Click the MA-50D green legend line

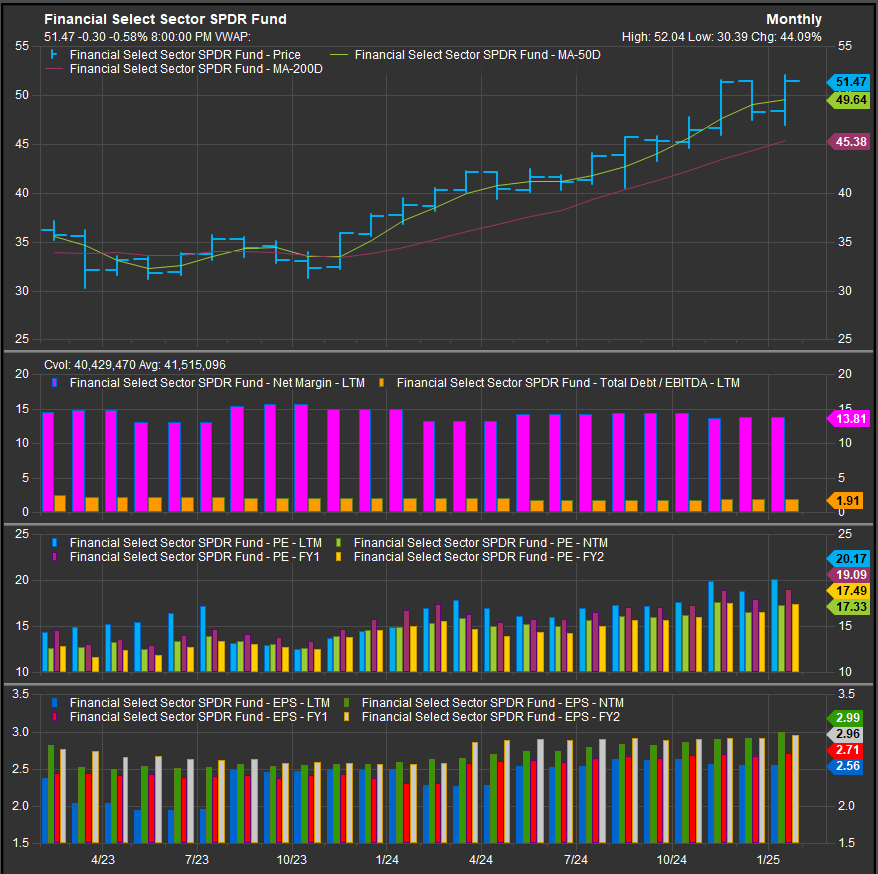339,55
